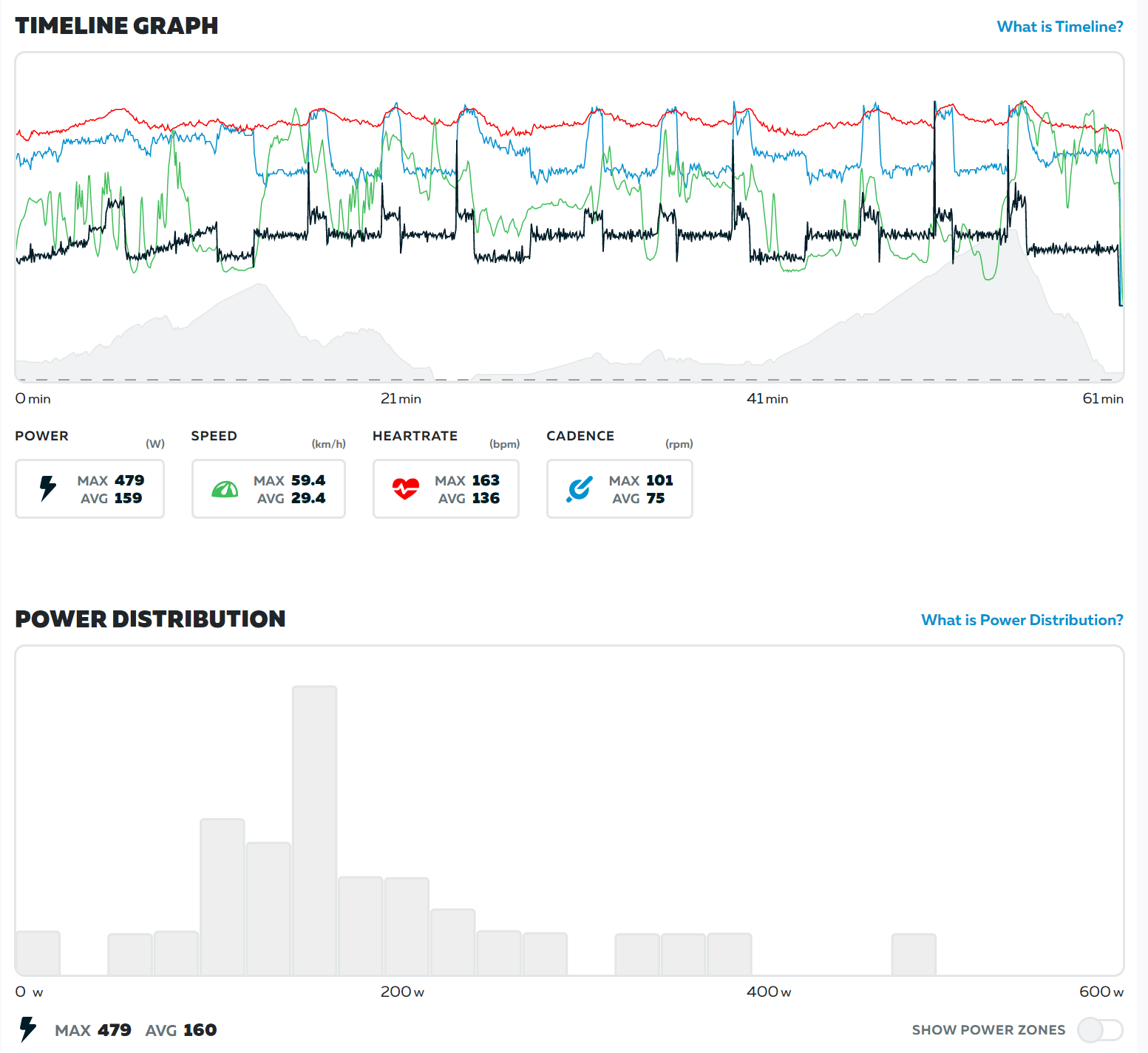
Task: Toggle the Heartrate MAX 163 stat card
Action: coord(446,488)
